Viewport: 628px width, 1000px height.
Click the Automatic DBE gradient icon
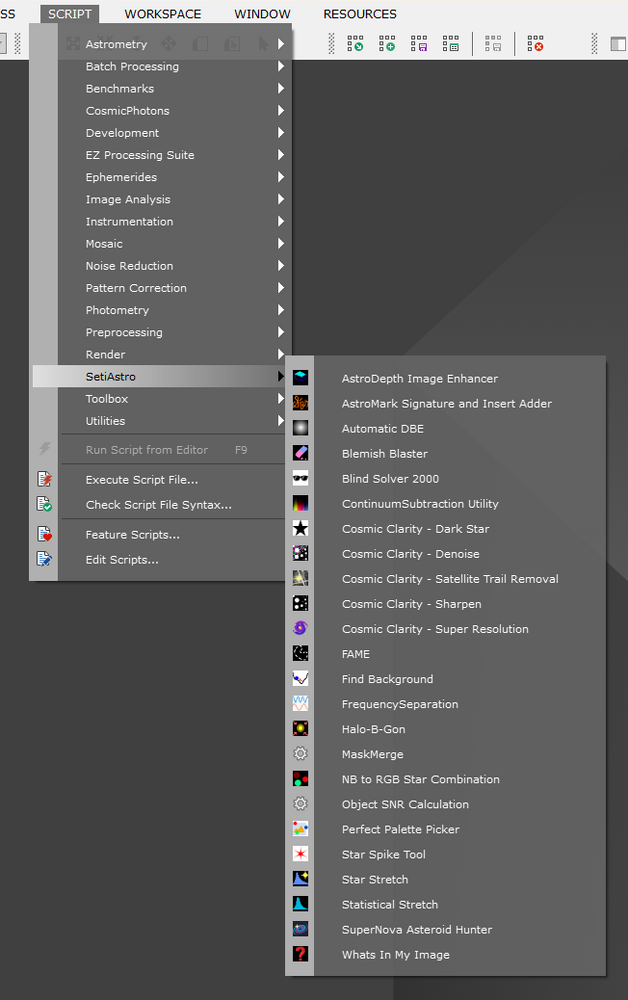pyautogui.click(x=300, y=428)
